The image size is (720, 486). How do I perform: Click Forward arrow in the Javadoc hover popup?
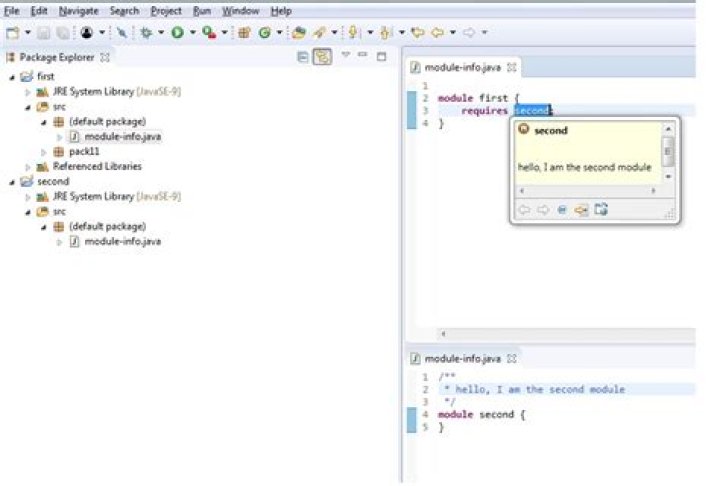click(543, 210)
